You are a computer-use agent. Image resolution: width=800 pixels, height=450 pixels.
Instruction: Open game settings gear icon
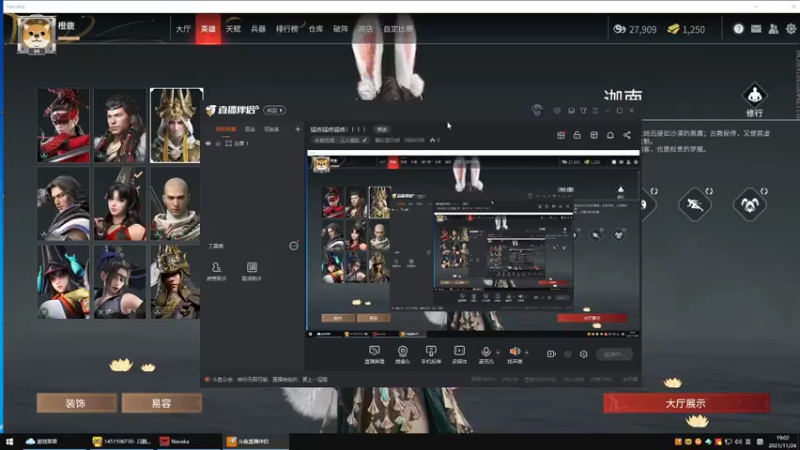791,29
